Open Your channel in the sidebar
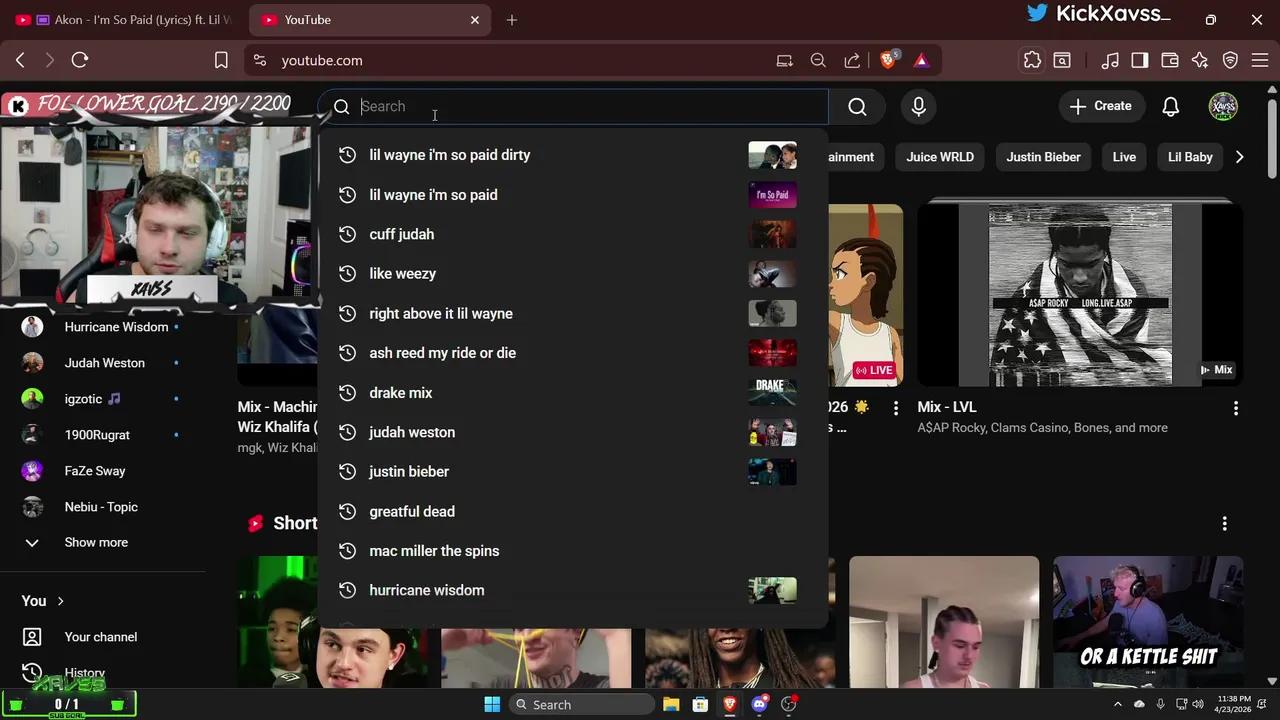The height and width of the screenshot is (720, 1280). pyautogui.click(x=104, y=637)
